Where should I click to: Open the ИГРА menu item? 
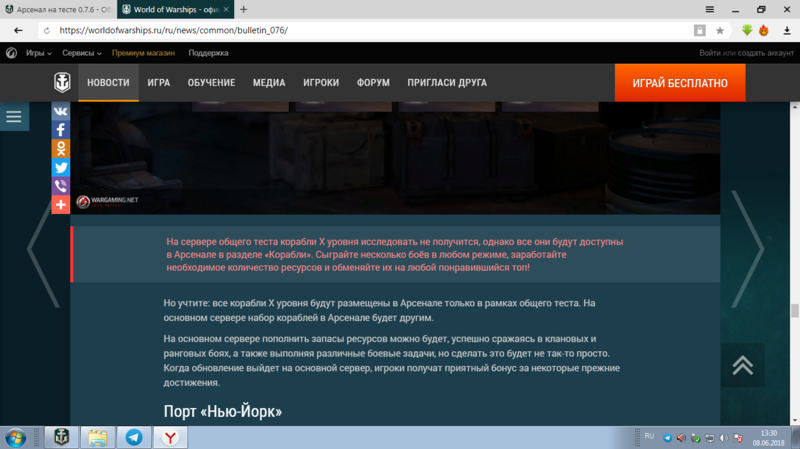point(159,83)
